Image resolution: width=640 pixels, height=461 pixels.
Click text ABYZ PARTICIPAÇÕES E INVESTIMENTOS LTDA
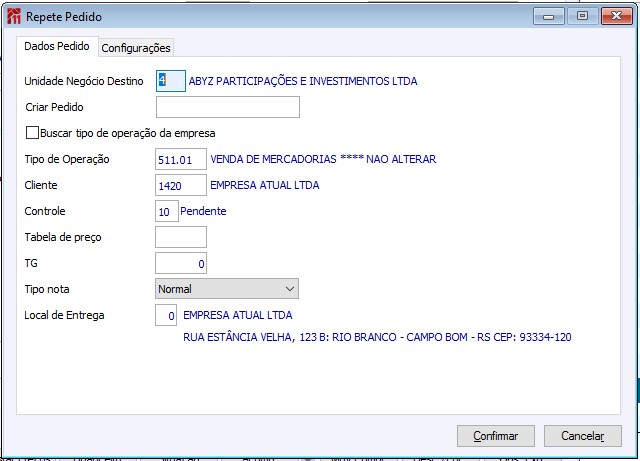click(x=303, y=81)
